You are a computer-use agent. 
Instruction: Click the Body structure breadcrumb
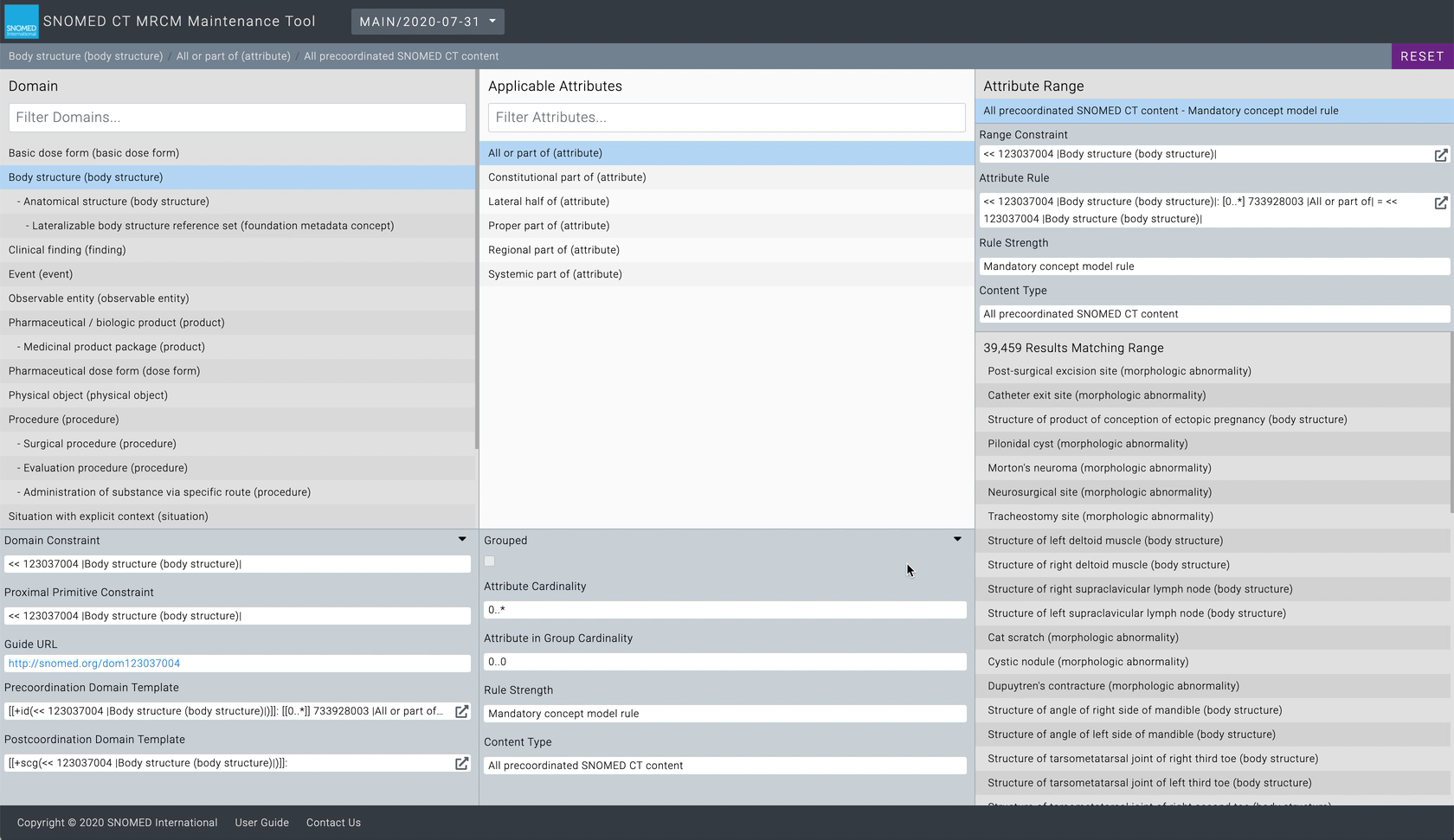point(86,56)
